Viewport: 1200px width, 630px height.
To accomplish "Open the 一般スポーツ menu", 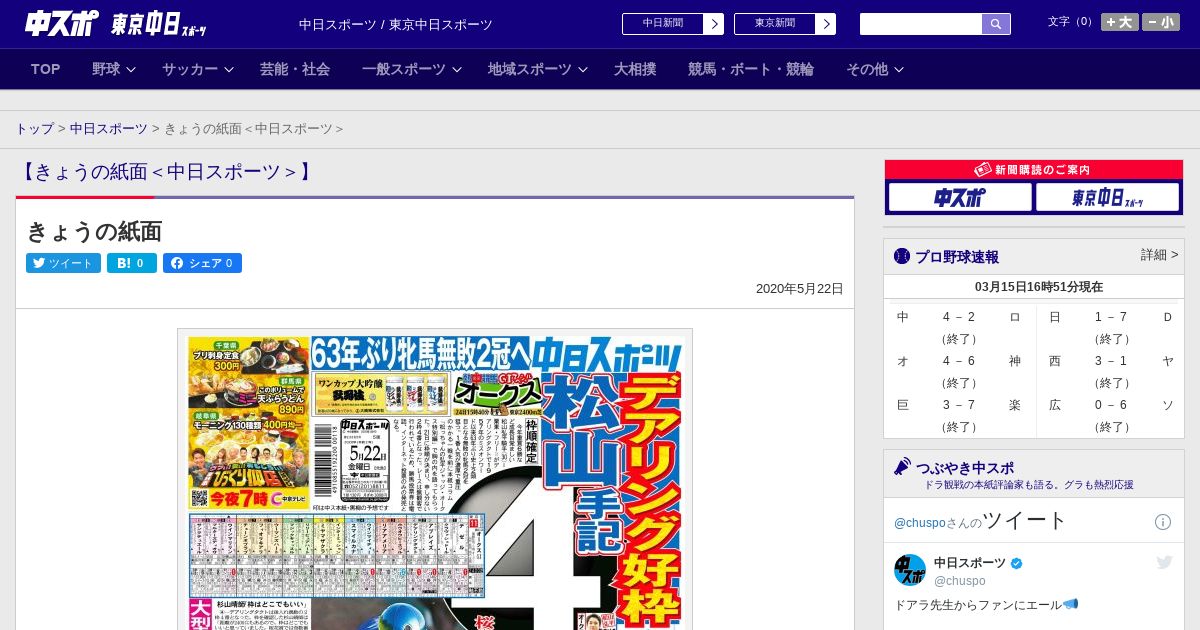I will [x=404, y=69].
